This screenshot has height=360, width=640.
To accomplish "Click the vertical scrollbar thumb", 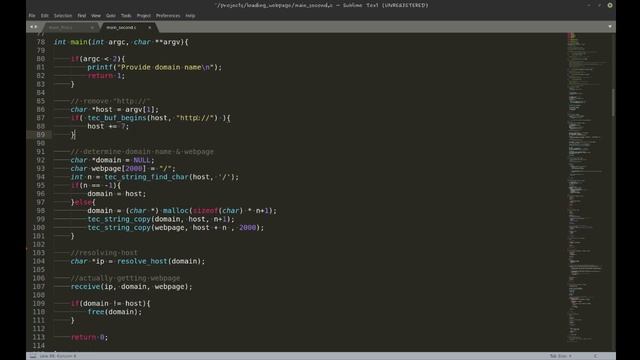I will click(x=613, y=102).
